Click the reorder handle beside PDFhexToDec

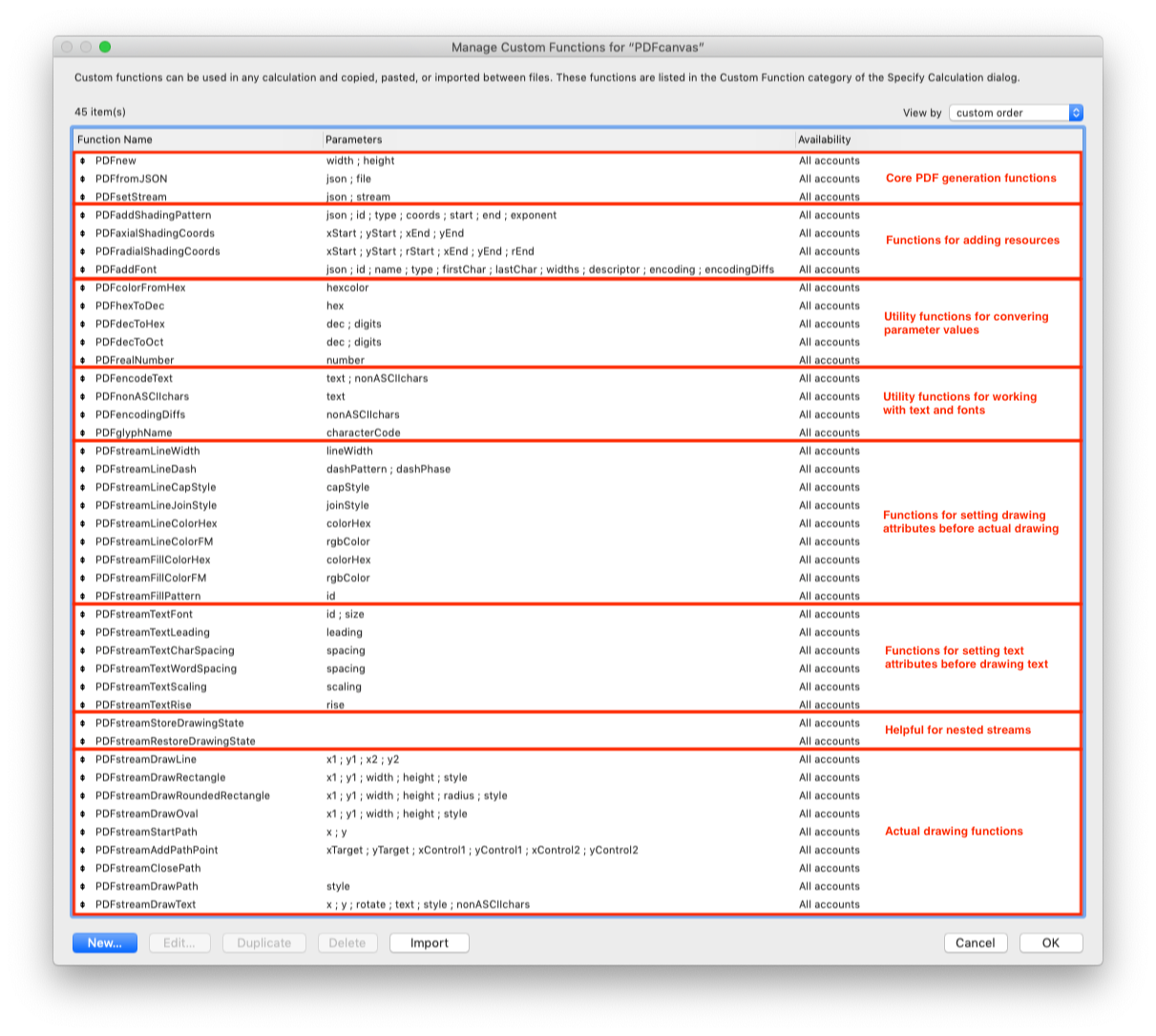pos(83,306)
